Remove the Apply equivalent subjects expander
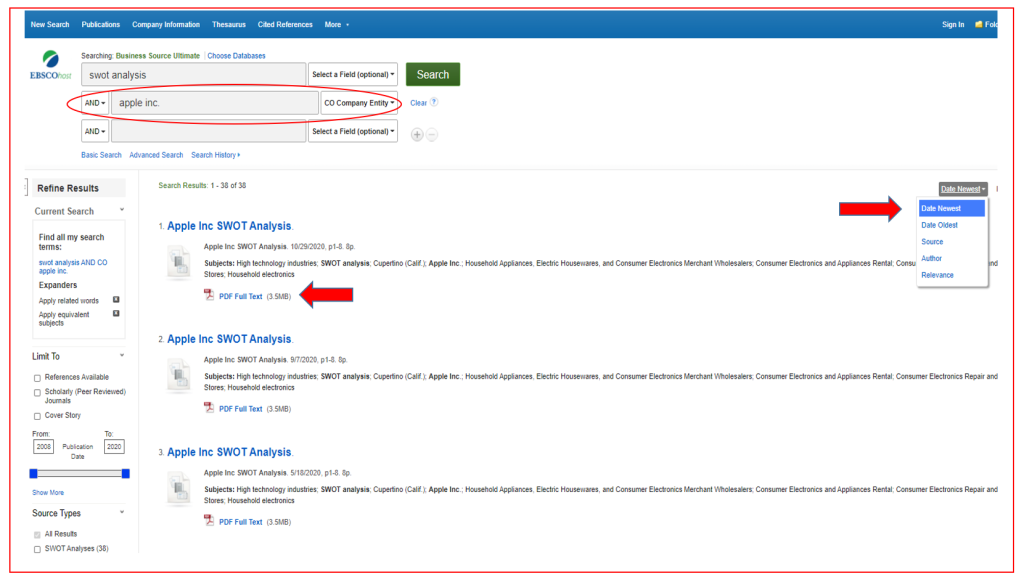 pyautogui.click(x=116, y=313)
